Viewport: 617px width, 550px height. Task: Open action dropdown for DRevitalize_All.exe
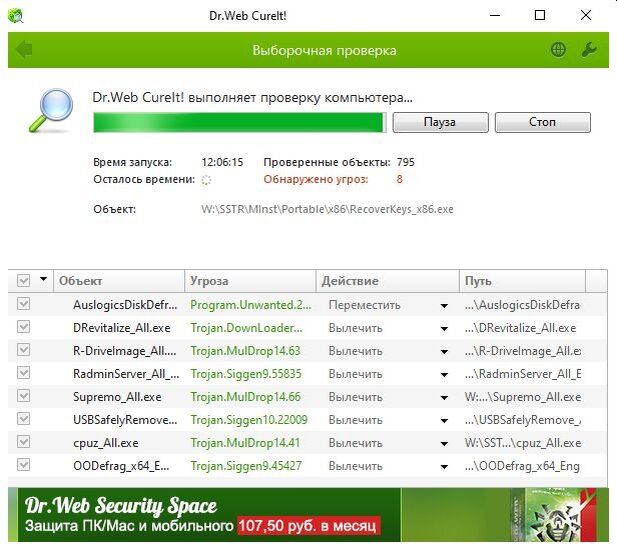point(444,329)
